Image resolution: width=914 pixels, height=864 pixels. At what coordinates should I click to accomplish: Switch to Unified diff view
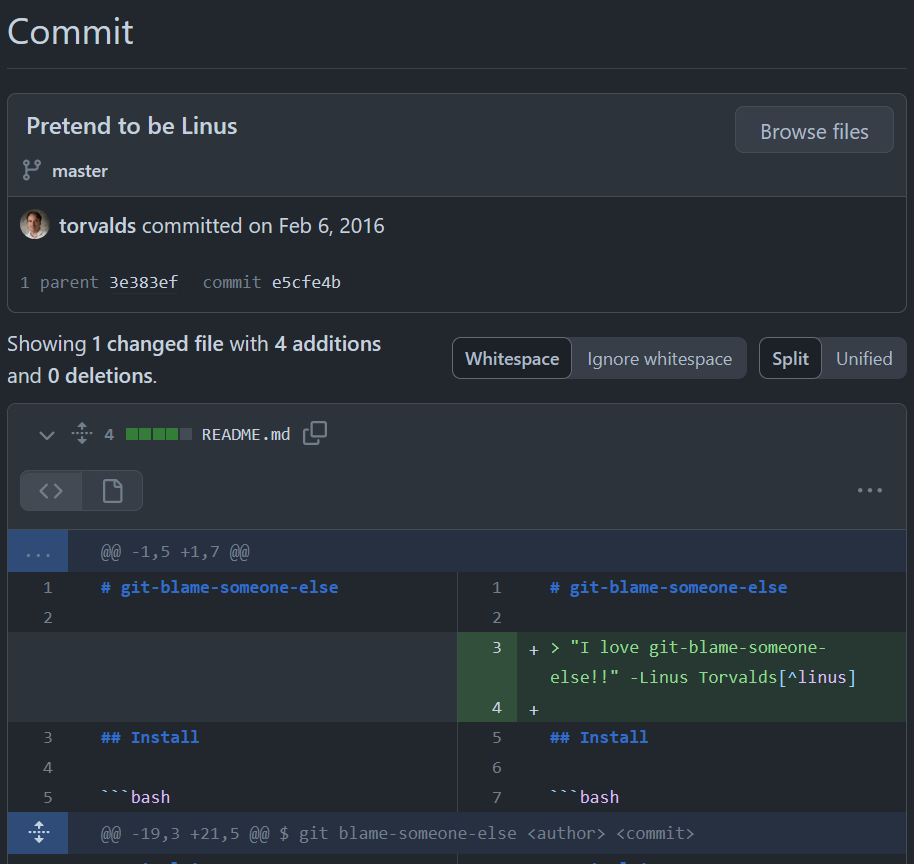point(864,359)
